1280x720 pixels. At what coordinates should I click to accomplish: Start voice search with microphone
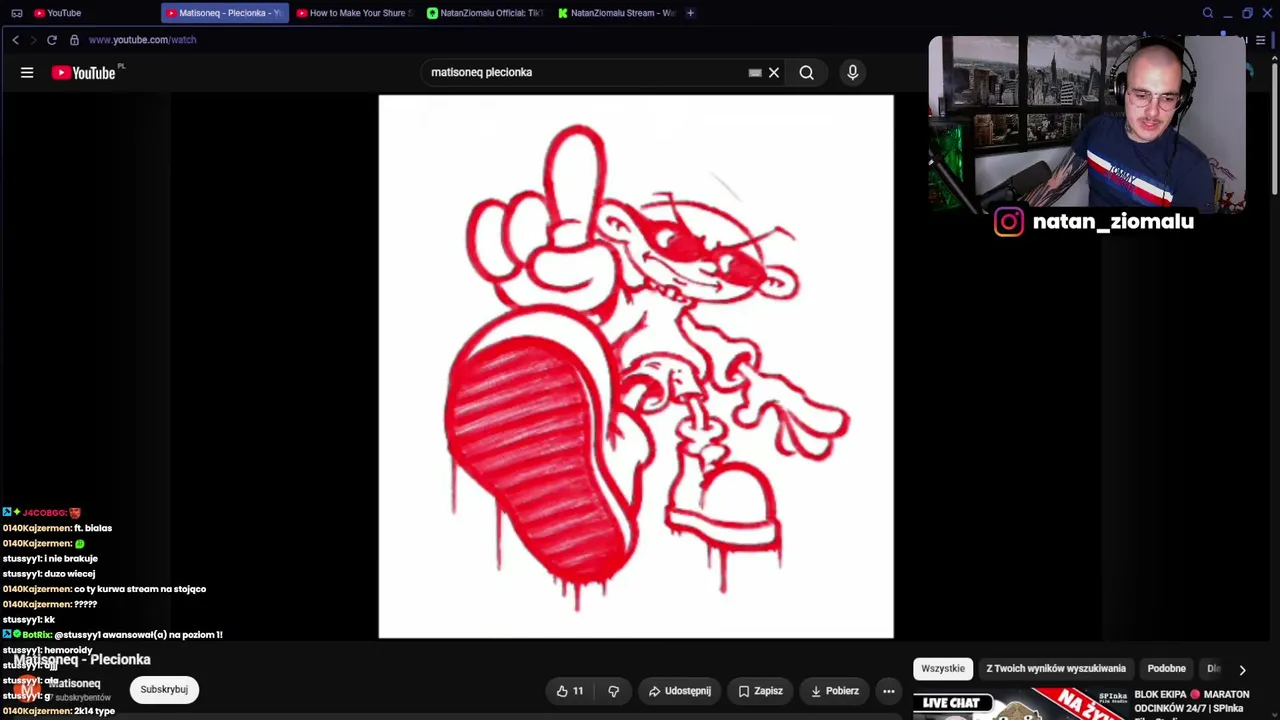852,72
